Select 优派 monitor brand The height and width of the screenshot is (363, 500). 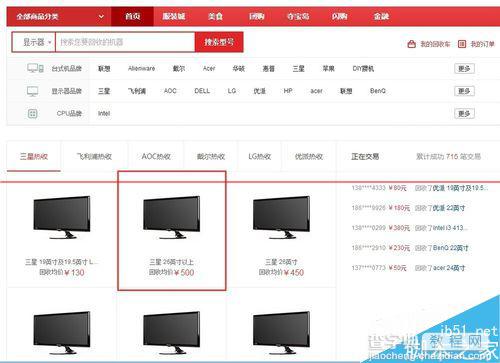(x=259, y=91)
